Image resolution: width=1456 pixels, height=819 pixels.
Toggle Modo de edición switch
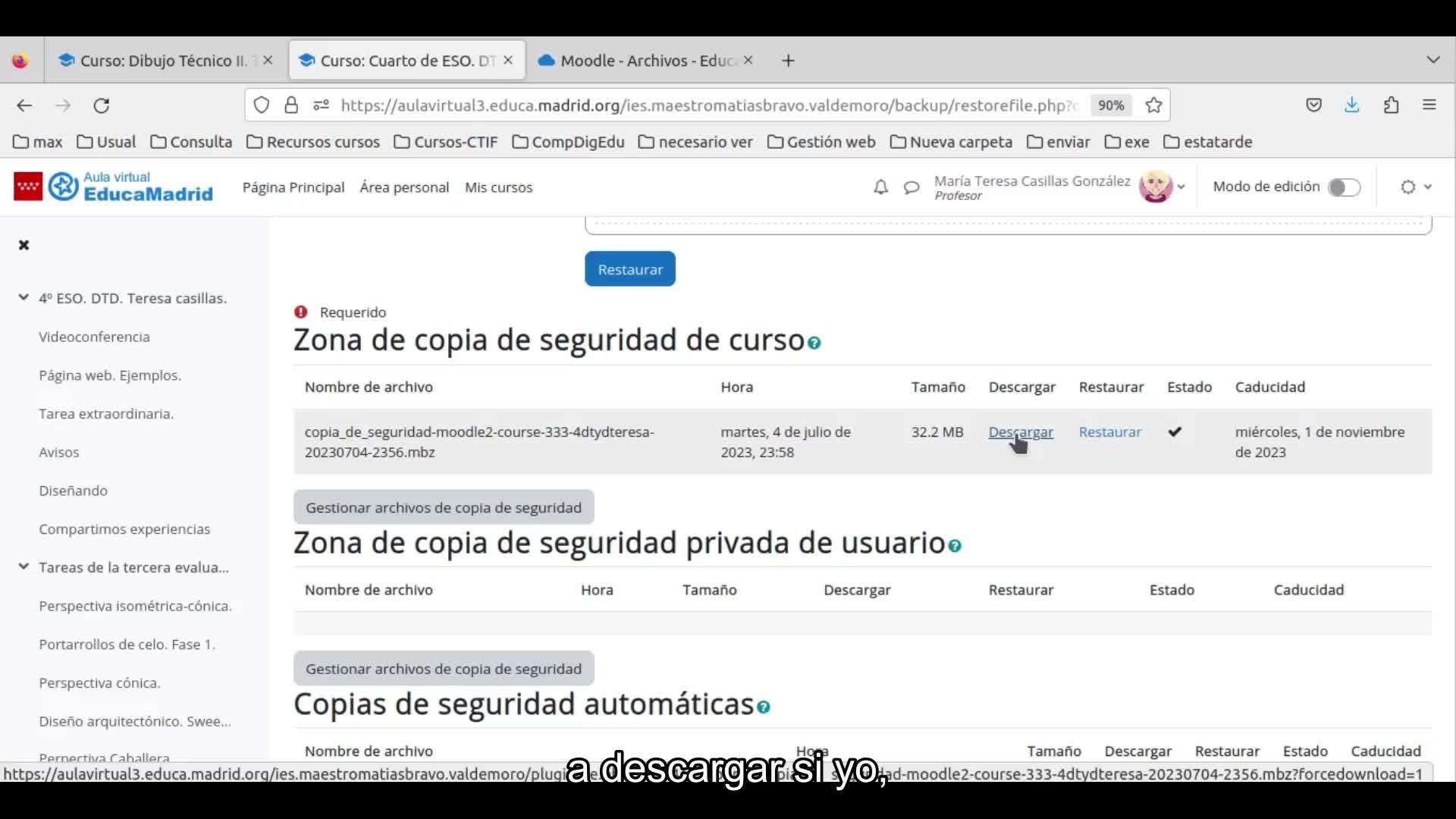click(x=1344, y=187)
